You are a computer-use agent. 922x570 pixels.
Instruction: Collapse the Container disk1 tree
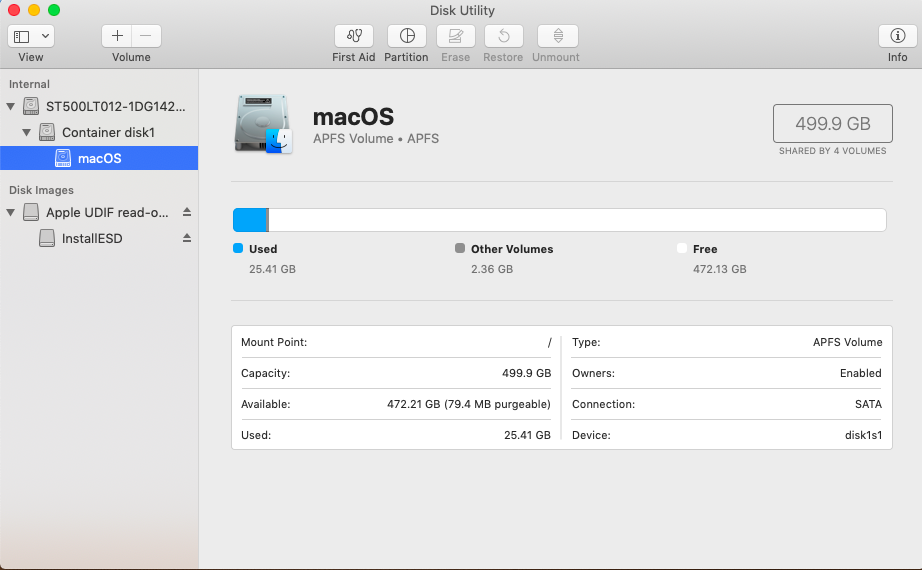[26, 132]
